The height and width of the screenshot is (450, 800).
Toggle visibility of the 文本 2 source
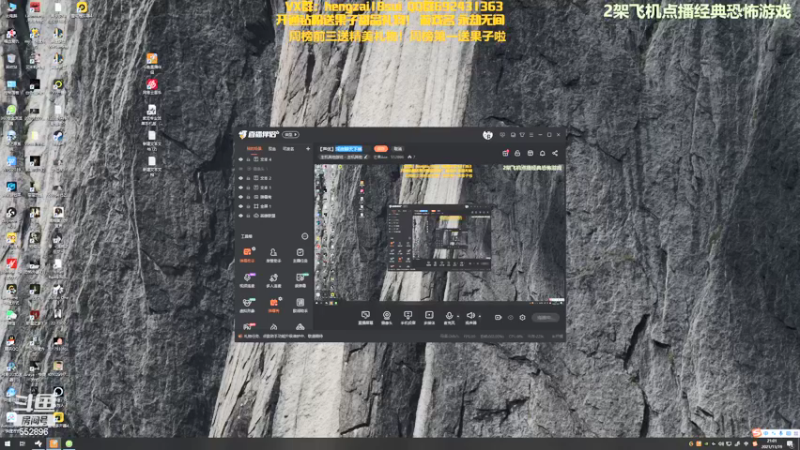point(241,179)
